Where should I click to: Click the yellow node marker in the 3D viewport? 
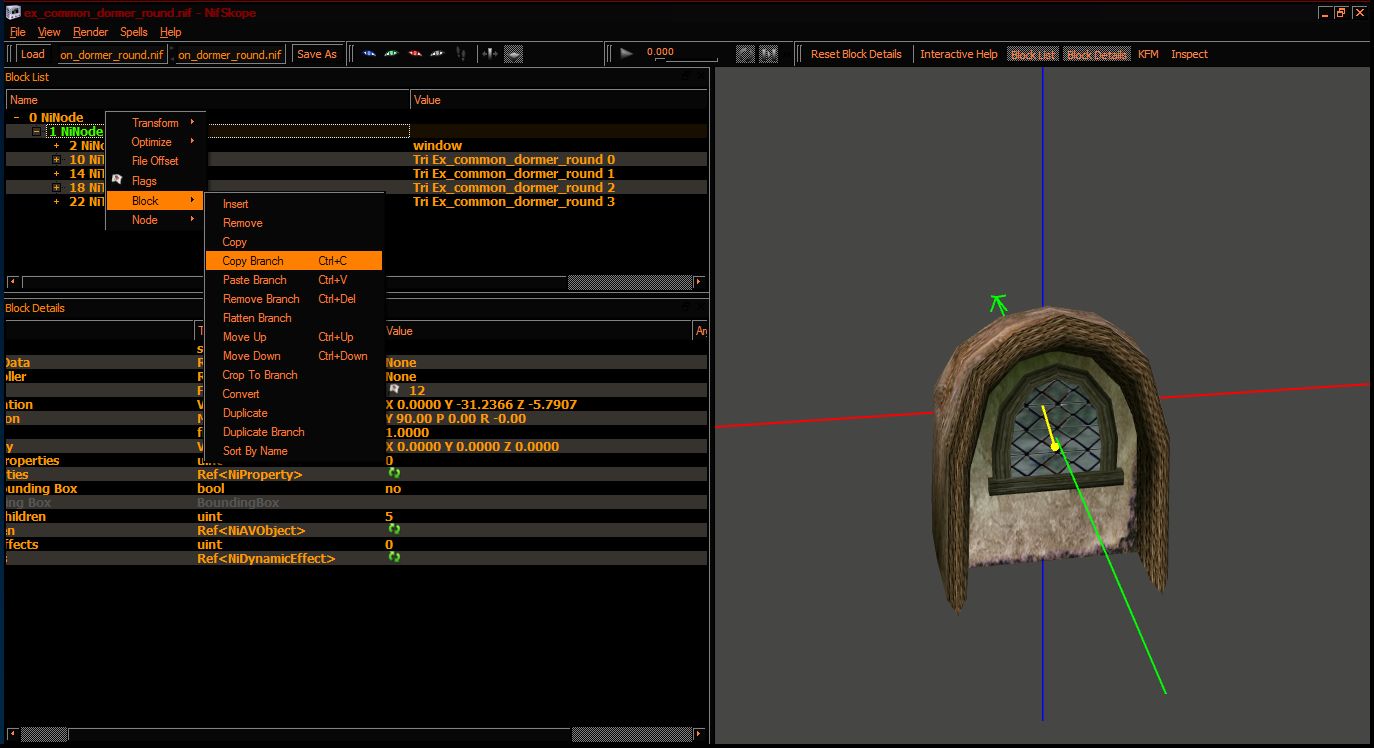click(x=1055, y=447)
